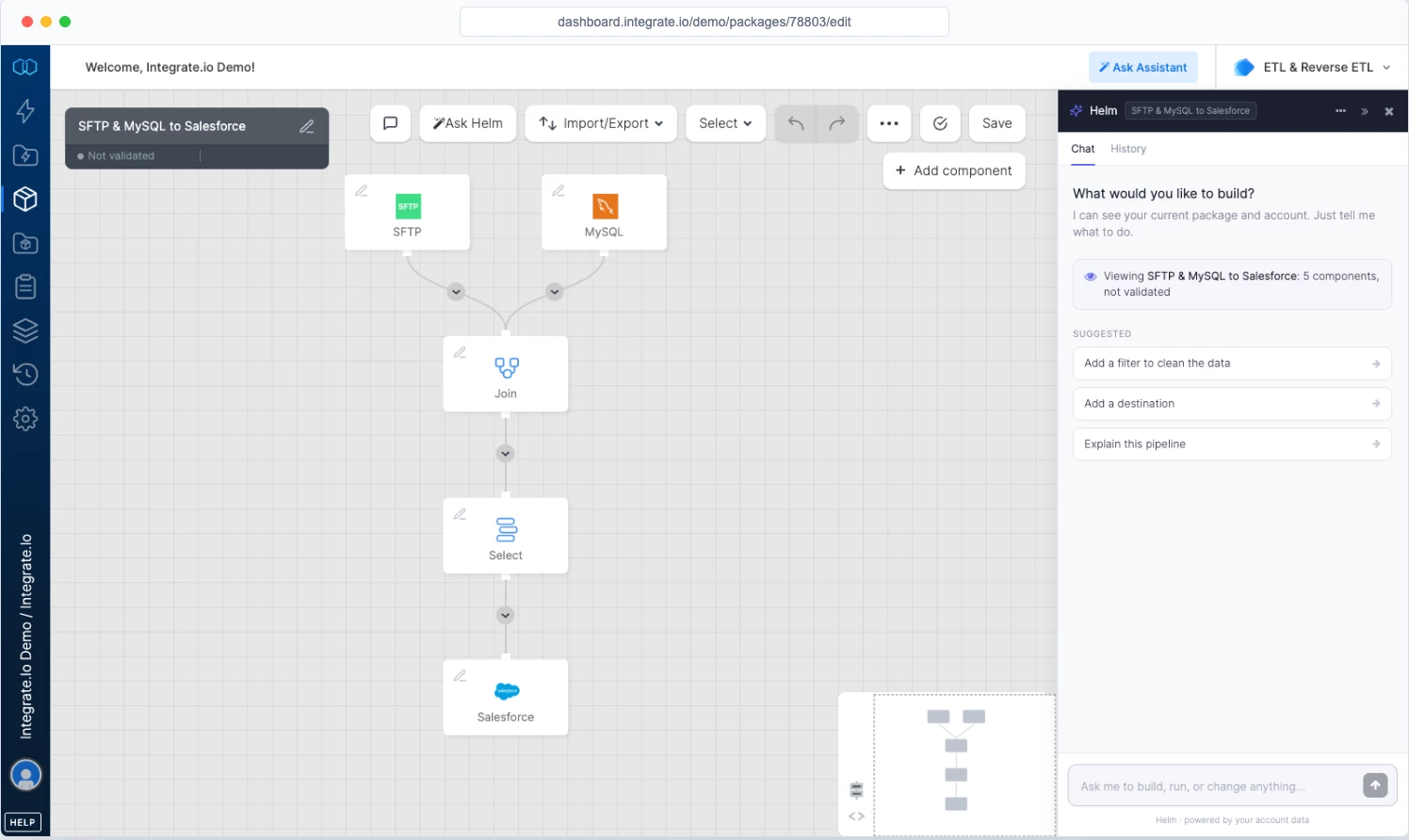Click the user avatar in sidebar
Image resolution: width=1409 pixels, height=840 pixels.
(25, 775)
